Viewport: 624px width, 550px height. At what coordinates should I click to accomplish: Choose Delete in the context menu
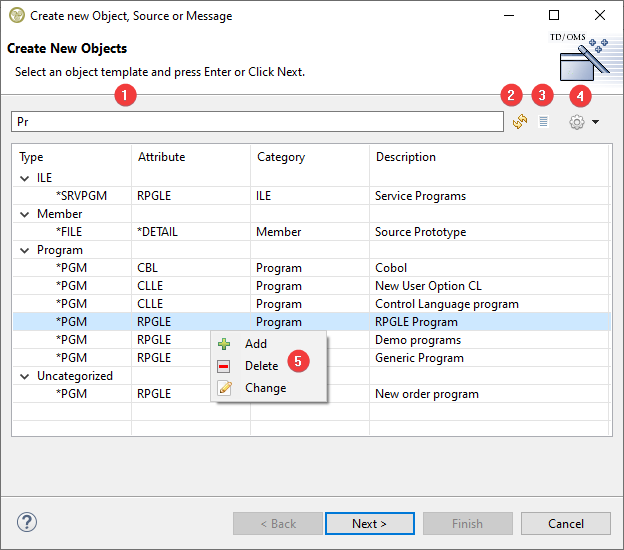point(261,366)
